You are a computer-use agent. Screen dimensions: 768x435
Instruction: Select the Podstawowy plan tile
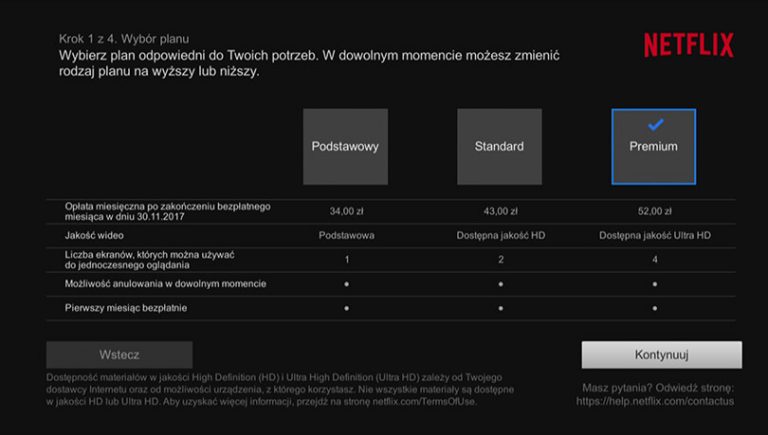pyautogui.click(x=345, y=146)
